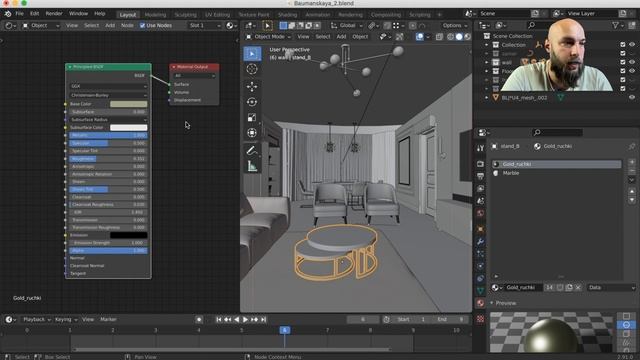
Task: Open the GGX distribution dropdown in Principled BSDF
Action: click(108, 86)
